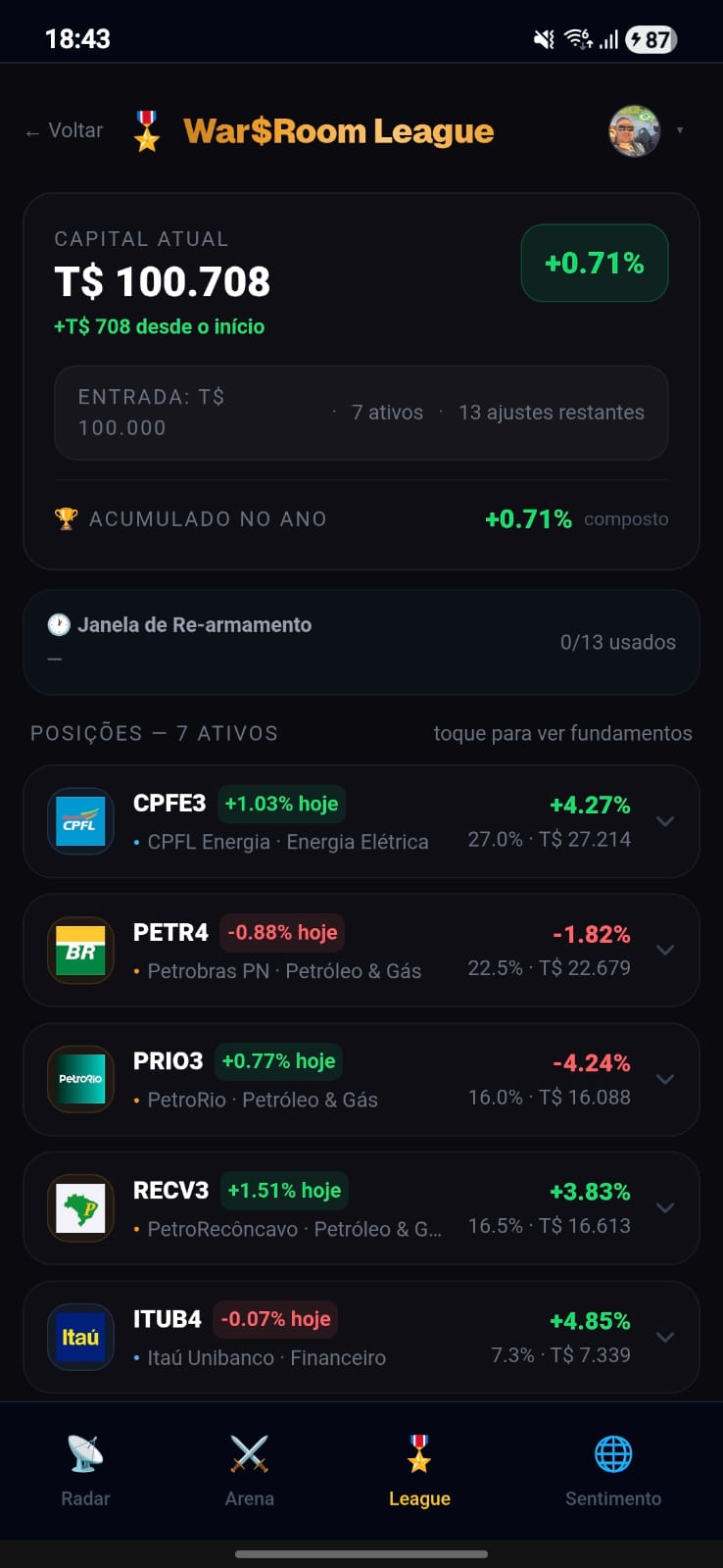Open the user profile avatar
This screenshot has height=1568, width=723.
633,130
